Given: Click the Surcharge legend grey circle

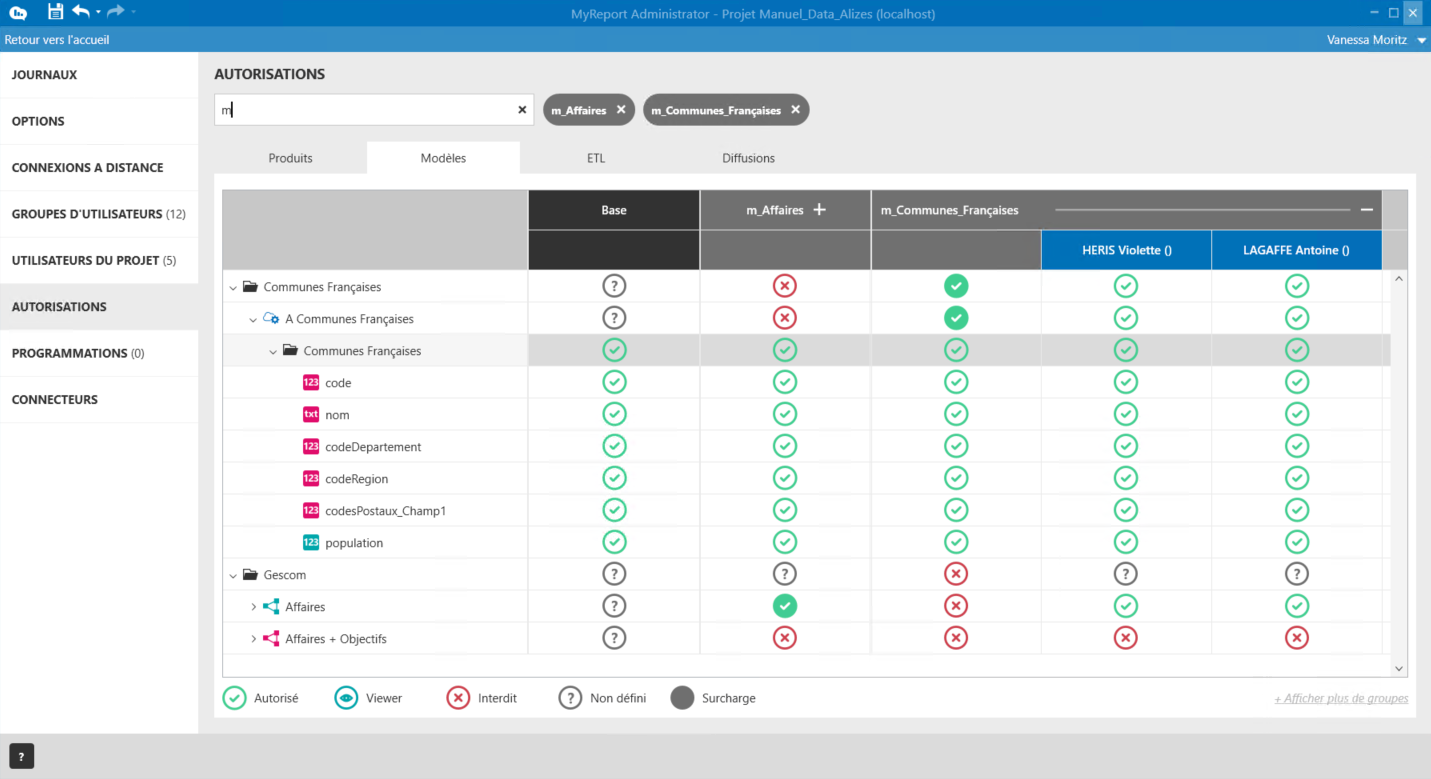Looking at the screenshot, I should tap(682, 698).
